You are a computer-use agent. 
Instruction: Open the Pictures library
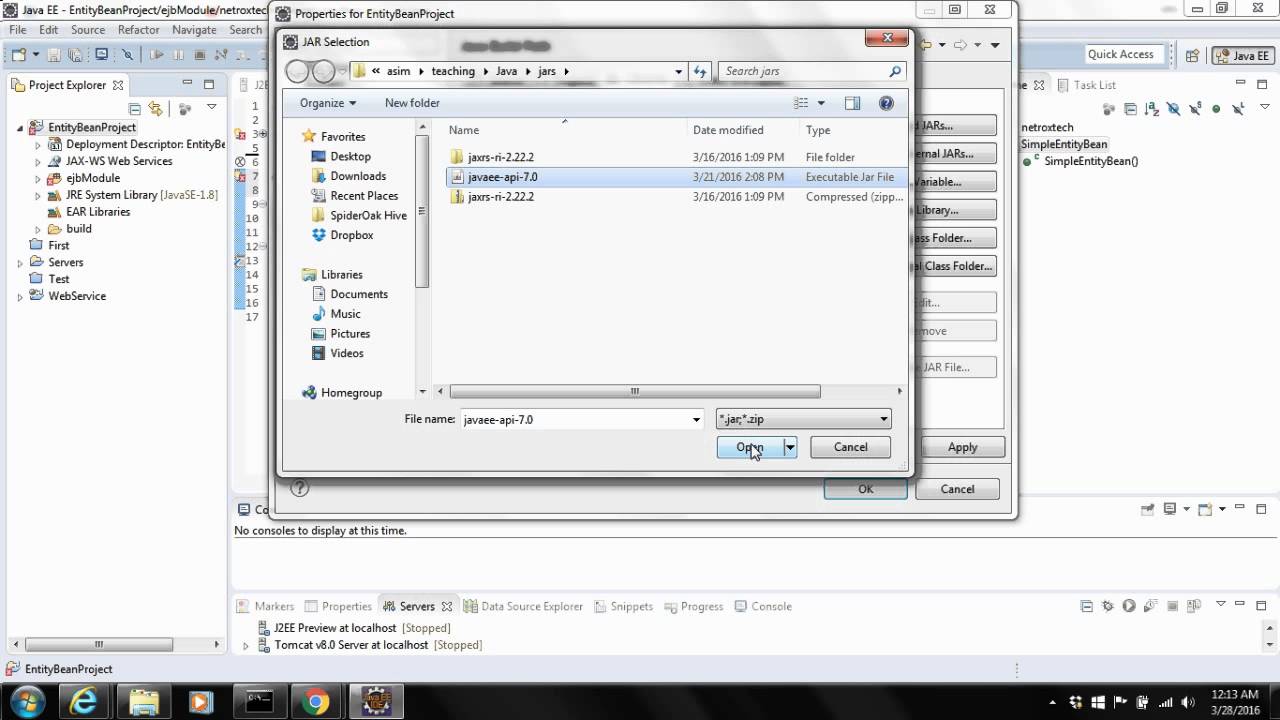(x=350, y=334)
